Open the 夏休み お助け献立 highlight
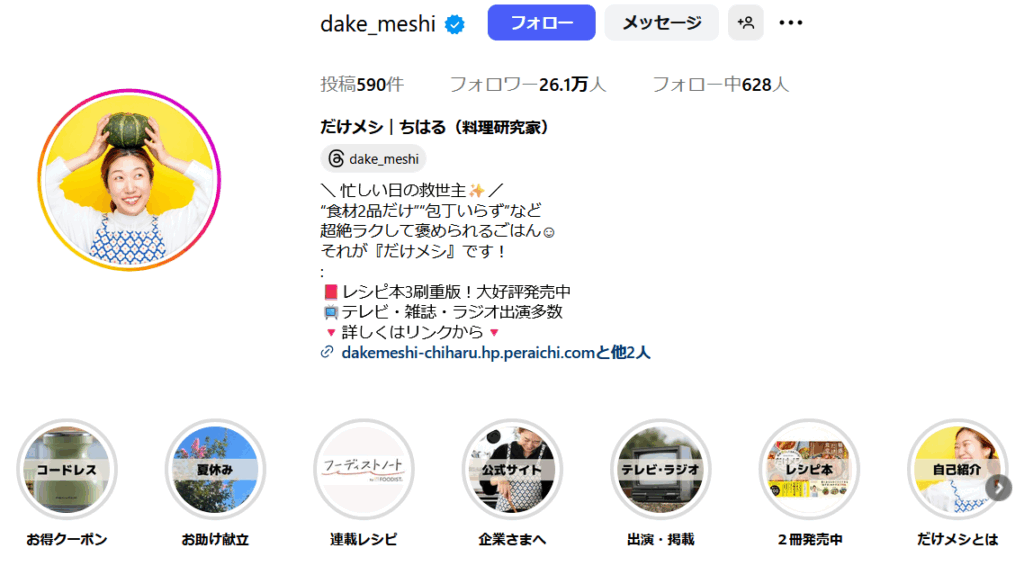The width and height of the screenshot is (1024, 575). [215, 469]
